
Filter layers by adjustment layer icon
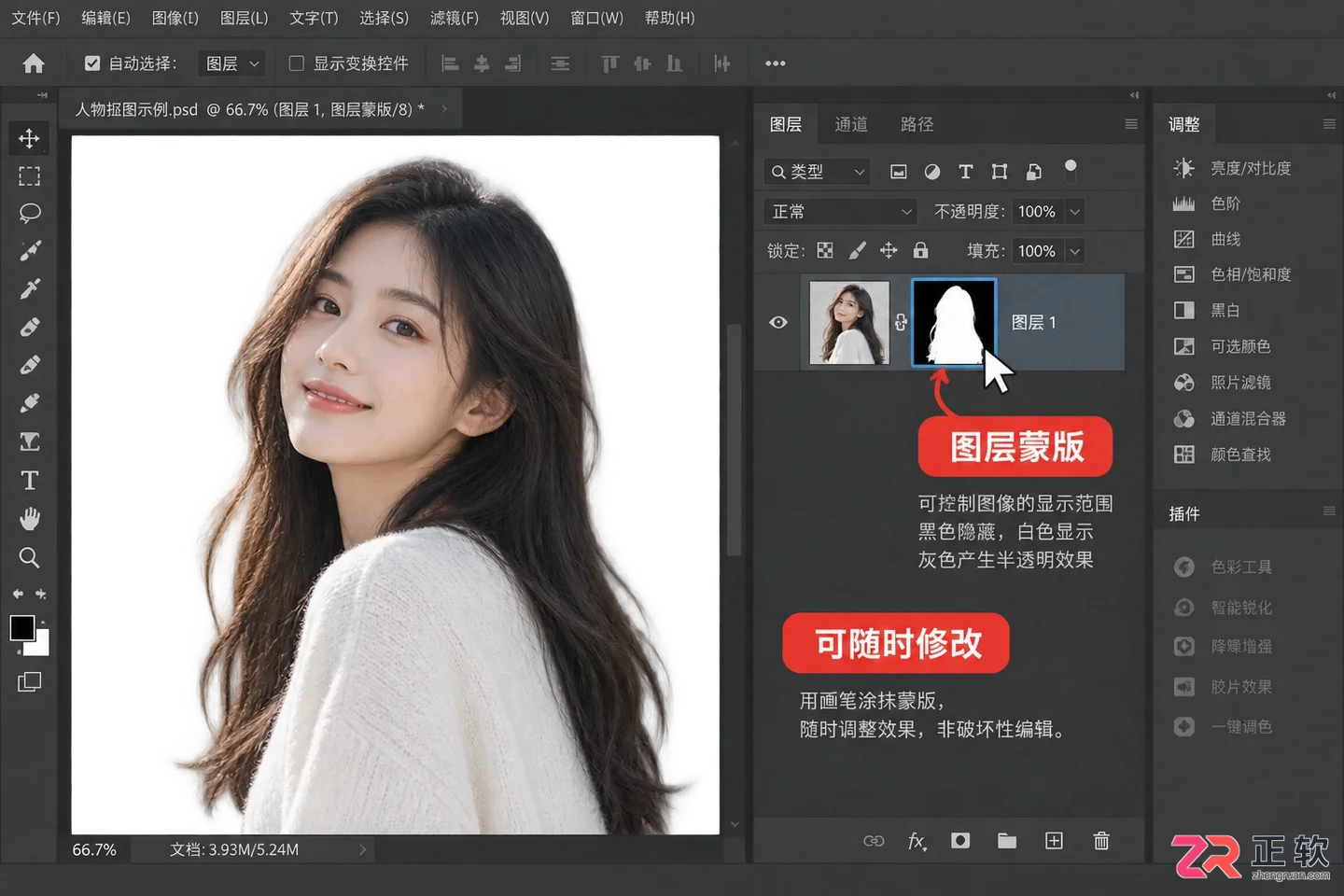pos(931,171)
